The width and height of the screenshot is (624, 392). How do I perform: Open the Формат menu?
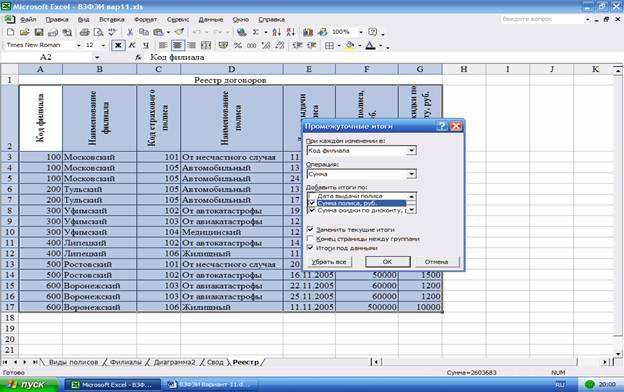145,19
